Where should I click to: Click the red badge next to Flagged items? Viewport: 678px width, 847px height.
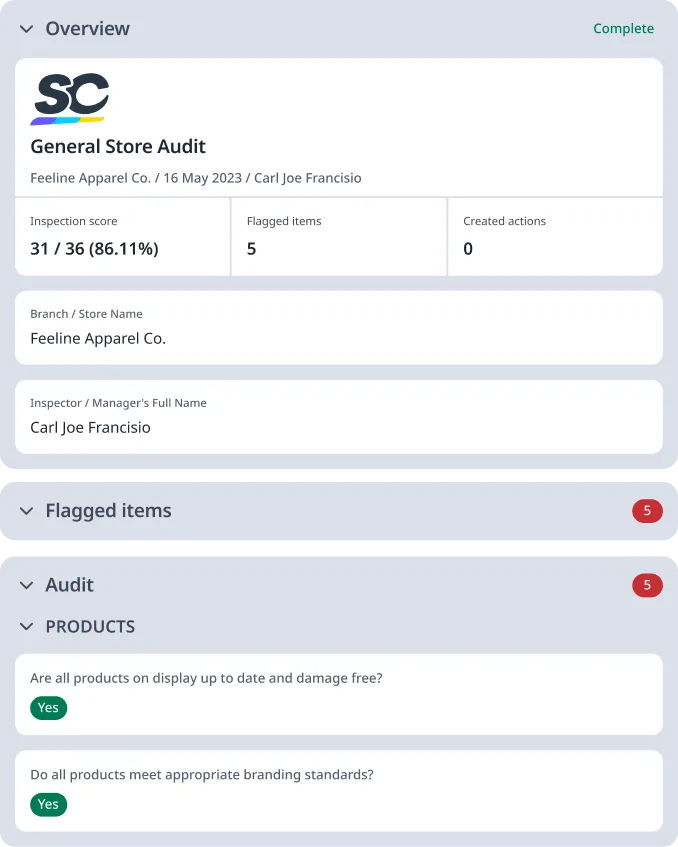pos(647,511)
